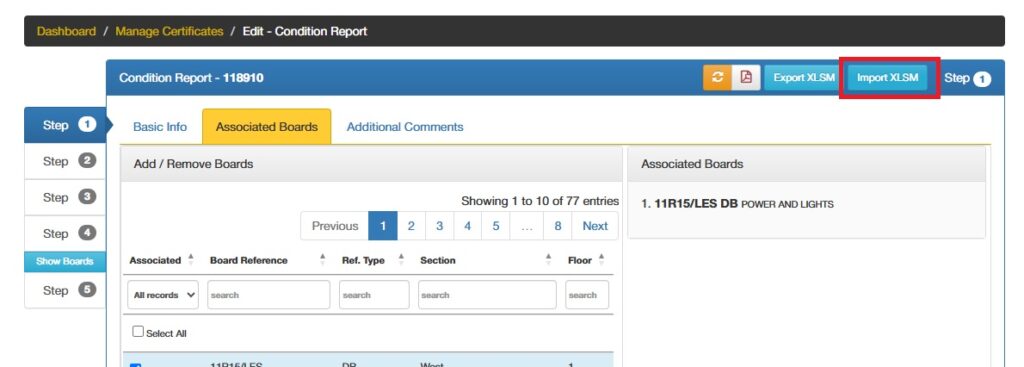1024x367 pixels.
Task: Sort by the Floor column
Action: [x=586, y=260]
